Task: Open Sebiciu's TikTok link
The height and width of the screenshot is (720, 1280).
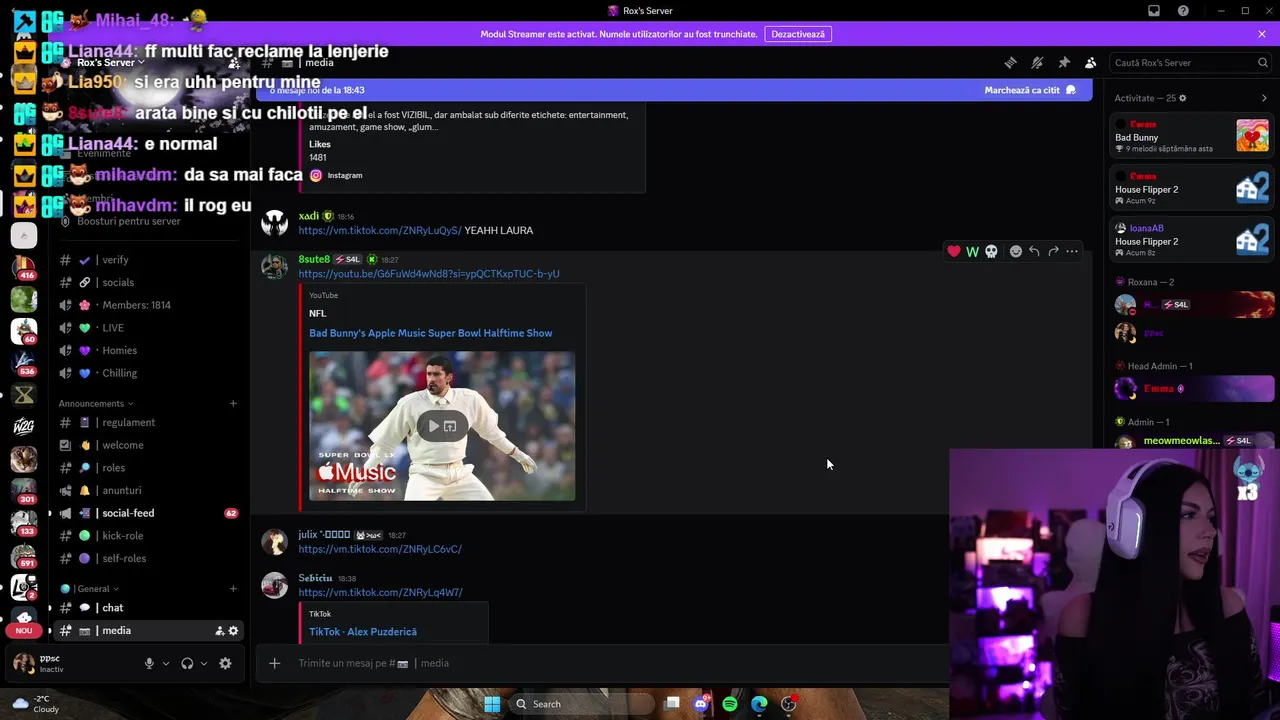Action: [x=380, y=592]
